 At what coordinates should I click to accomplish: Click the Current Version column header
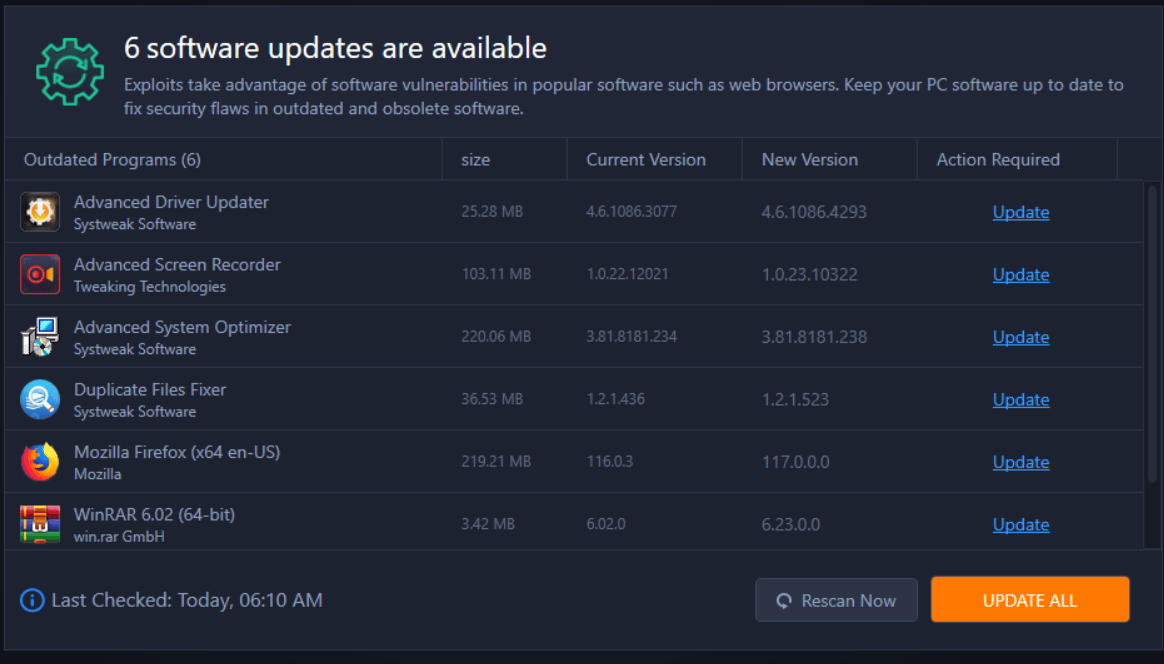(x=646, y=159)
